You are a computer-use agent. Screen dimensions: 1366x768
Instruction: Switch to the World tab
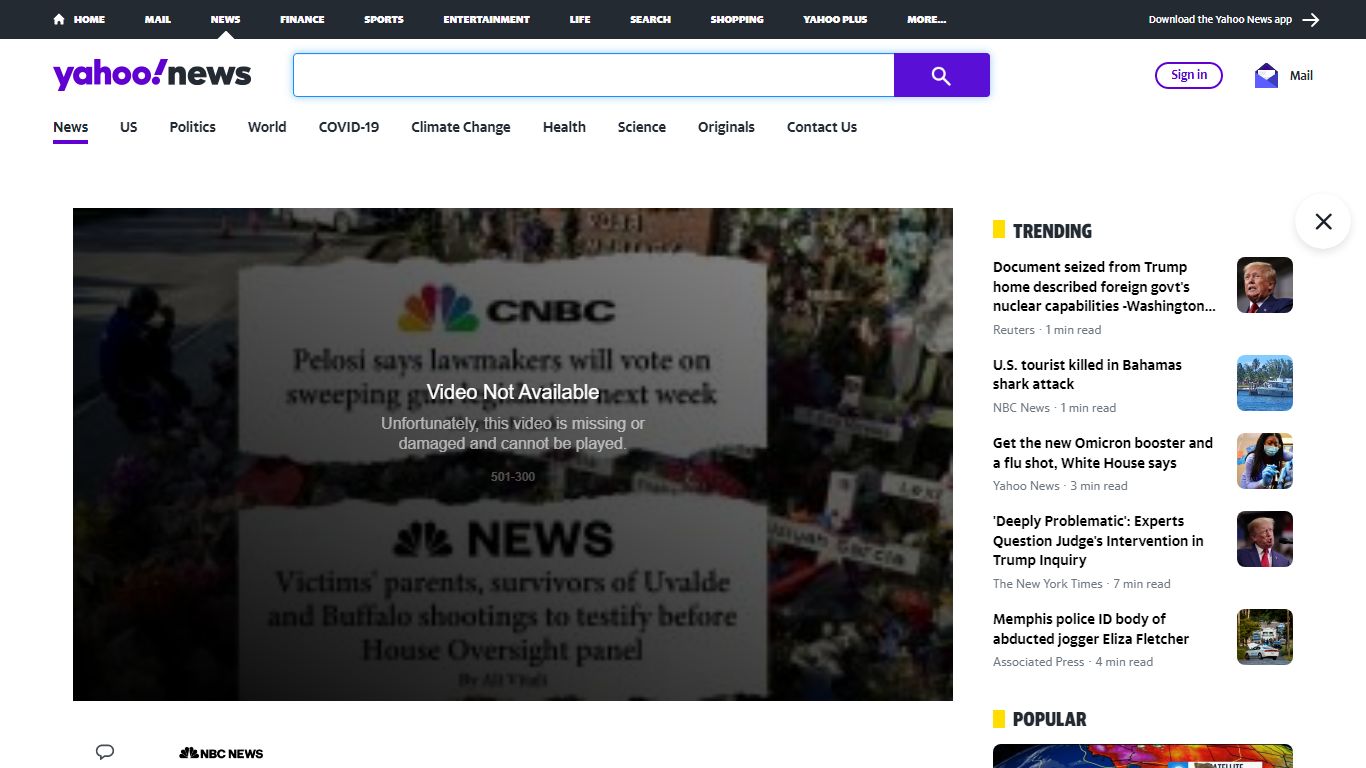267,127
